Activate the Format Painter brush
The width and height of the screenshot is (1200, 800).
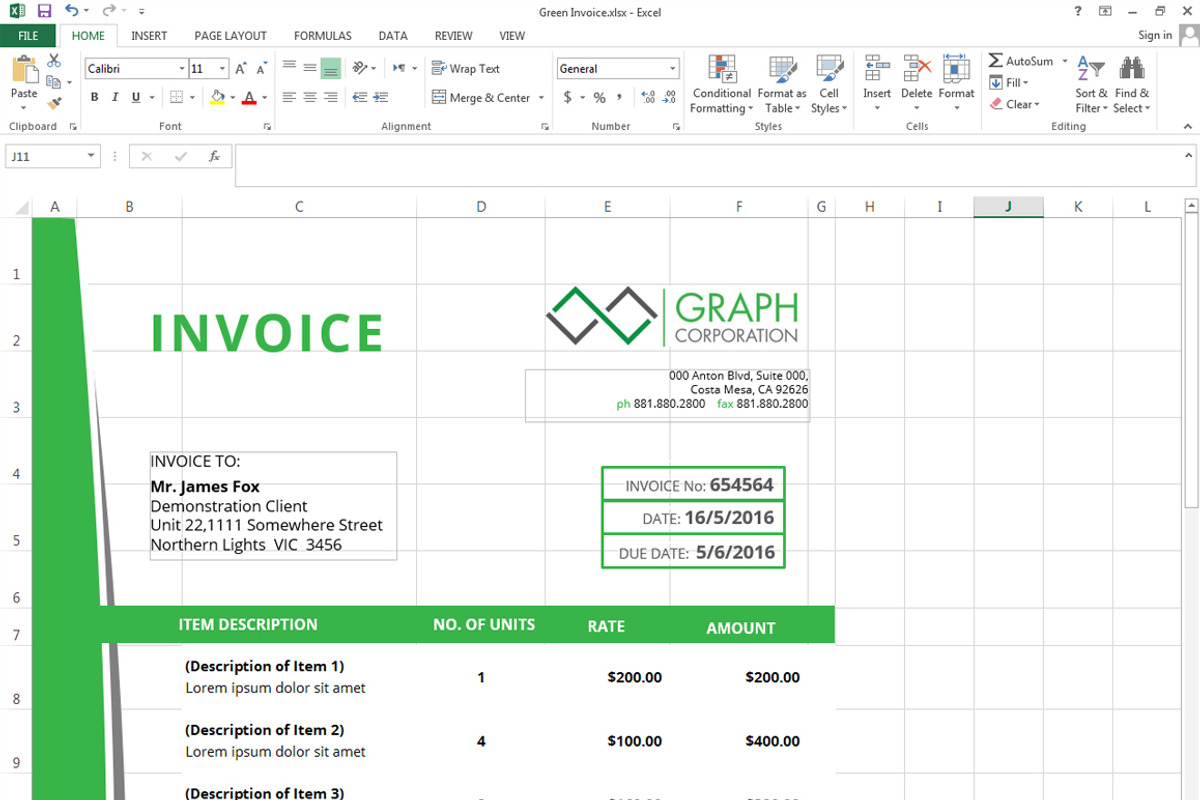click(x=54, y=102)
